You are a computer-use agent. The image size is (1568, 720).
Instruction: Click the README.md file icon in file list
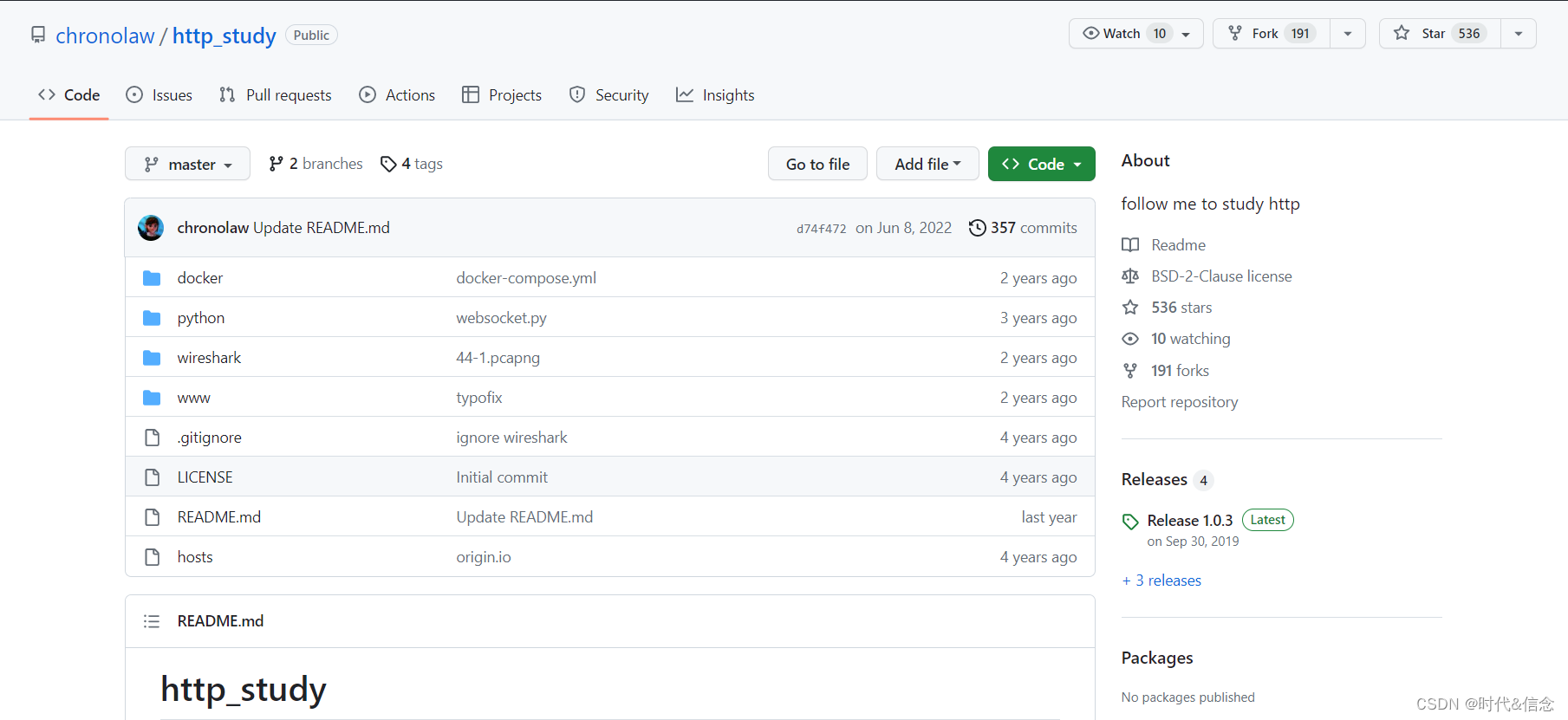[x=153, y=517]
